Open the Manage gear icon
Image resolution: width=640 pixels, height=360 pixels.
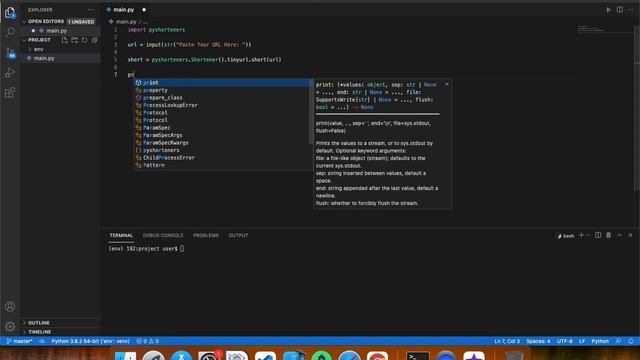pyautogui.click(x=10, y=327)
